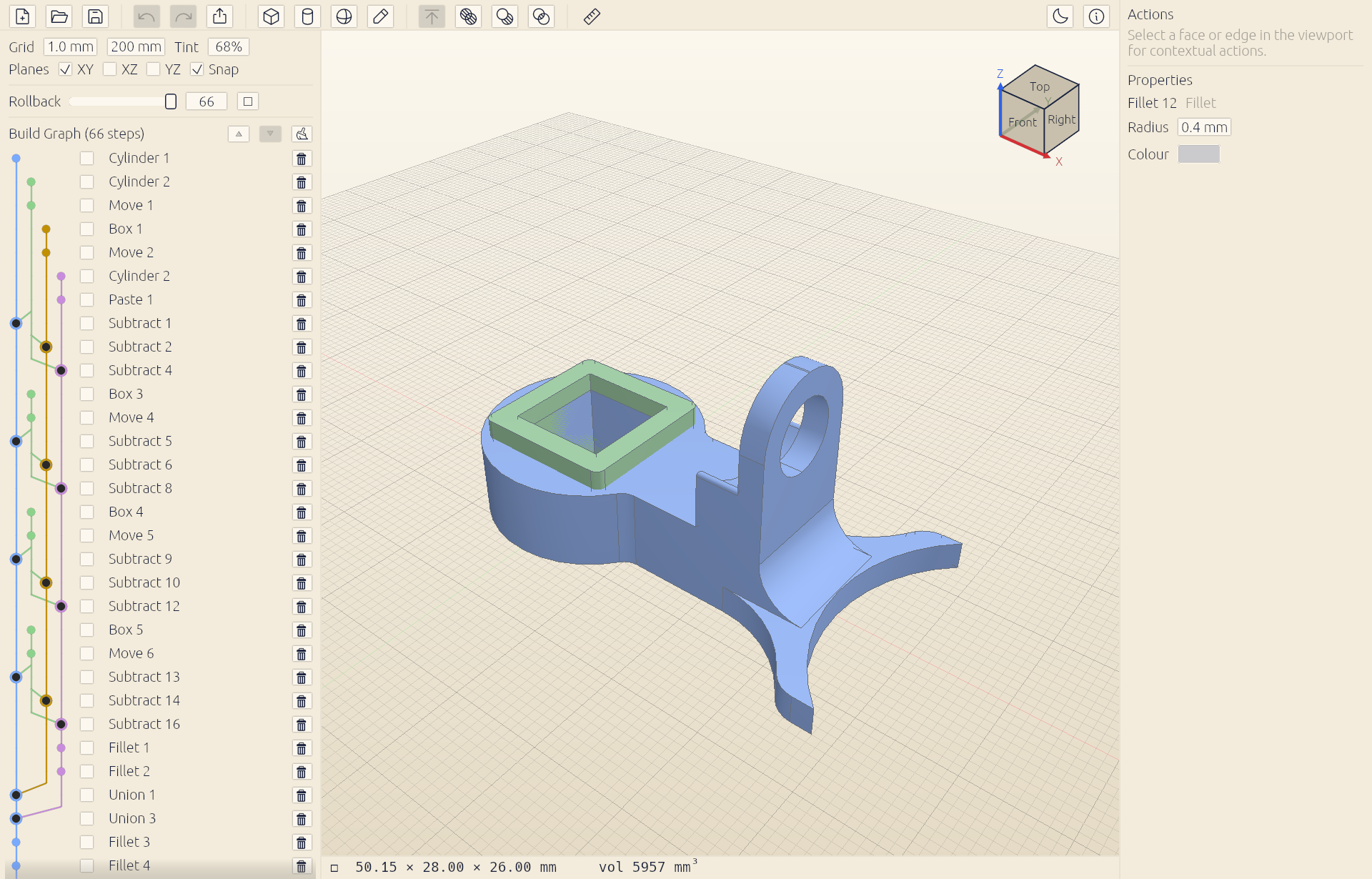Check the box next to Fillet 3

pyautogui.click(x=86, y=842)
